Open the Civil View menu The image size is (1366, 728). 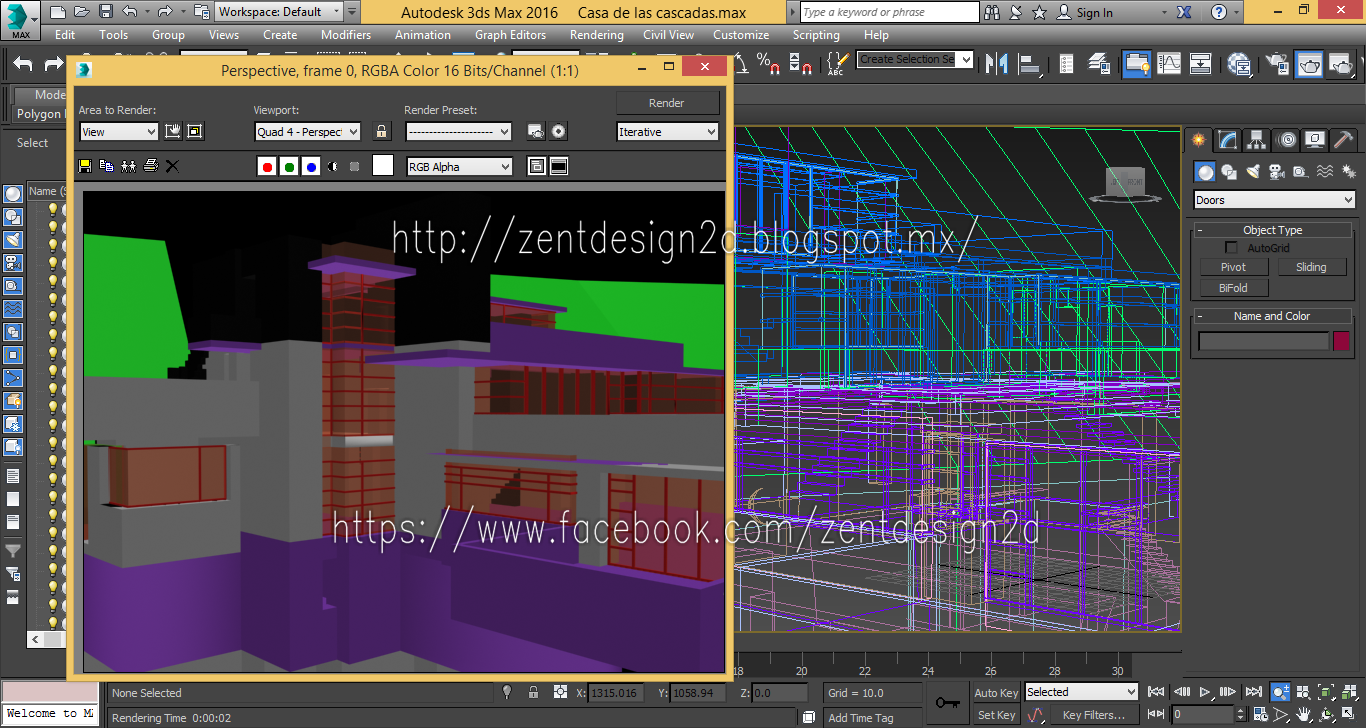[668, 34]
